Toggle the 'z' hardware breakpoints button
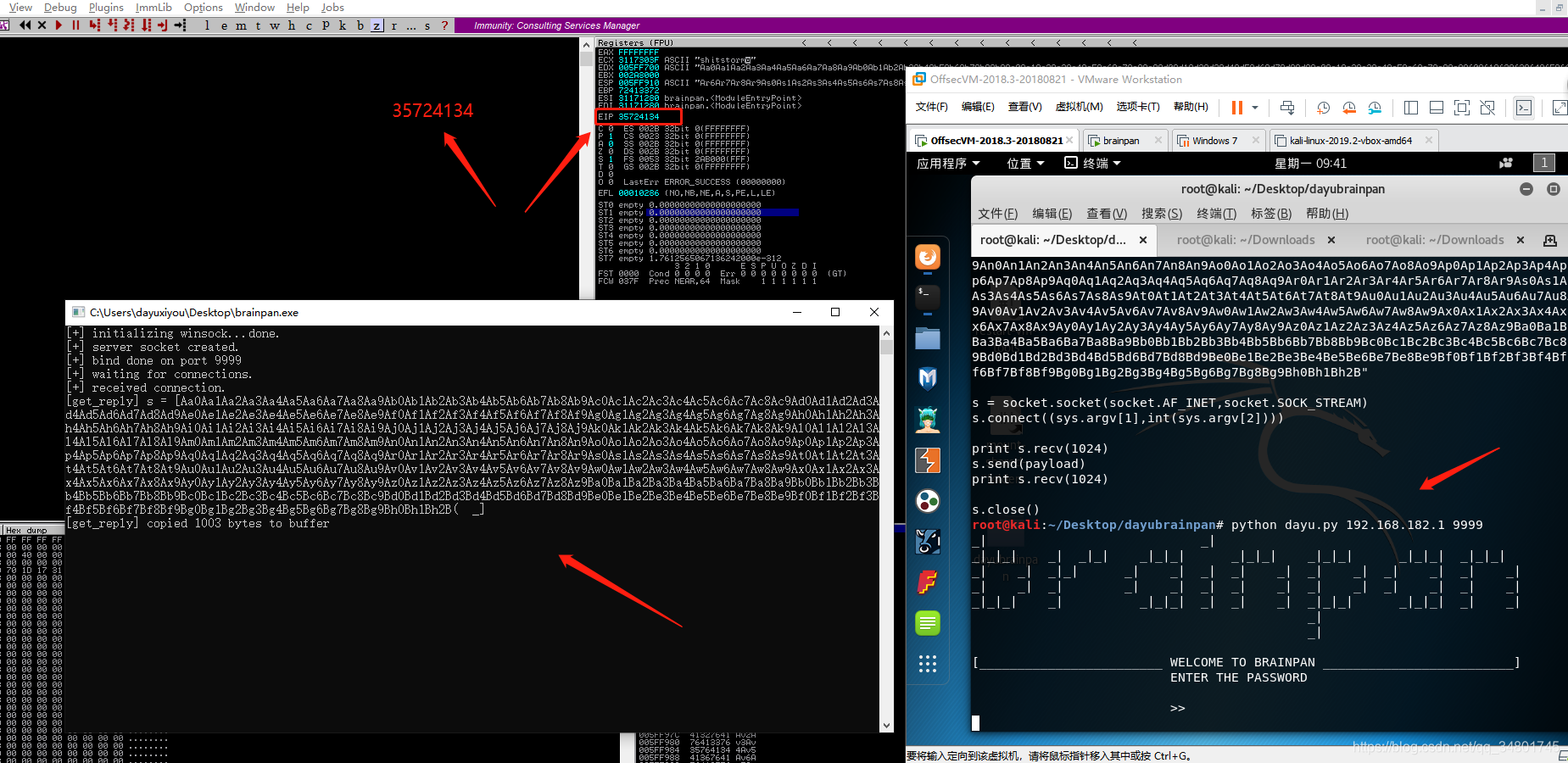The image size is (1568, 763). coord(377,25)
